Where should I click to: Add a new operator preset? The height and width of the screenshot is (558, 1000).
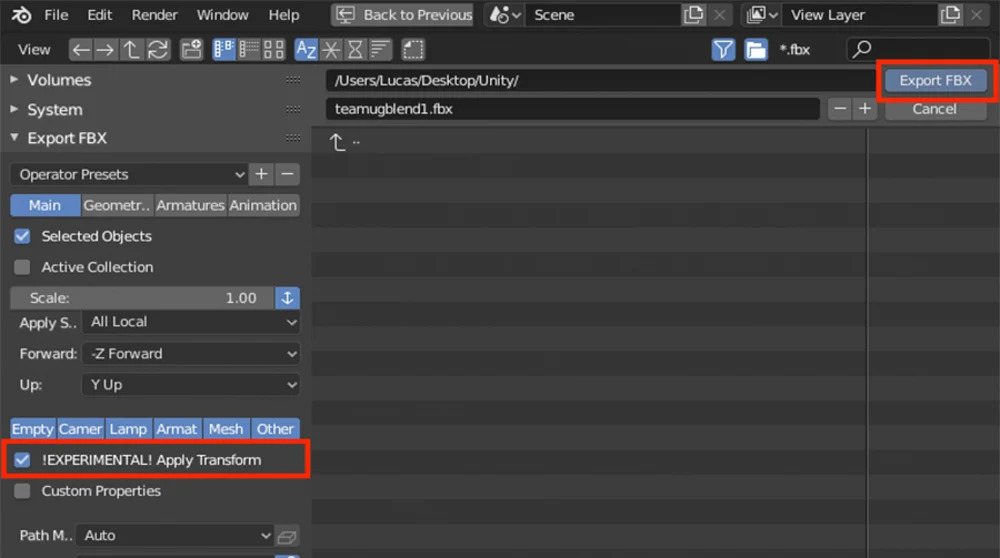(261, 174)
